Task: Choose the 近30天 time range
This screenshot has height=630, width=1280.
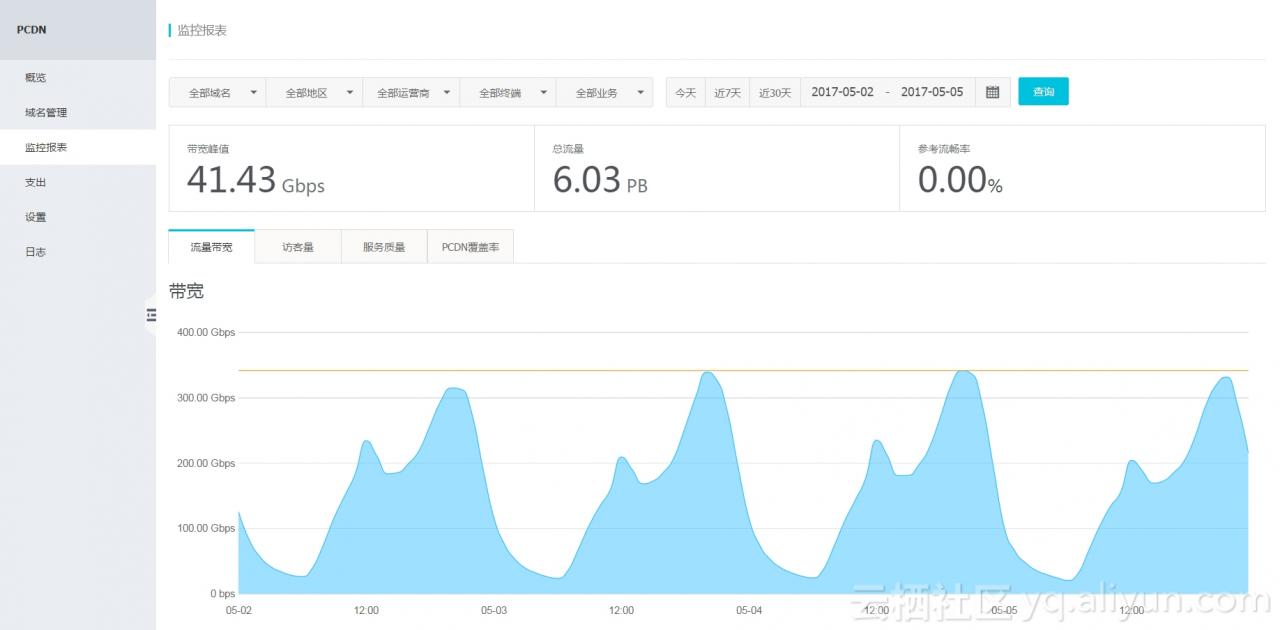Action: pyautogui.click(x=774, y=92)
